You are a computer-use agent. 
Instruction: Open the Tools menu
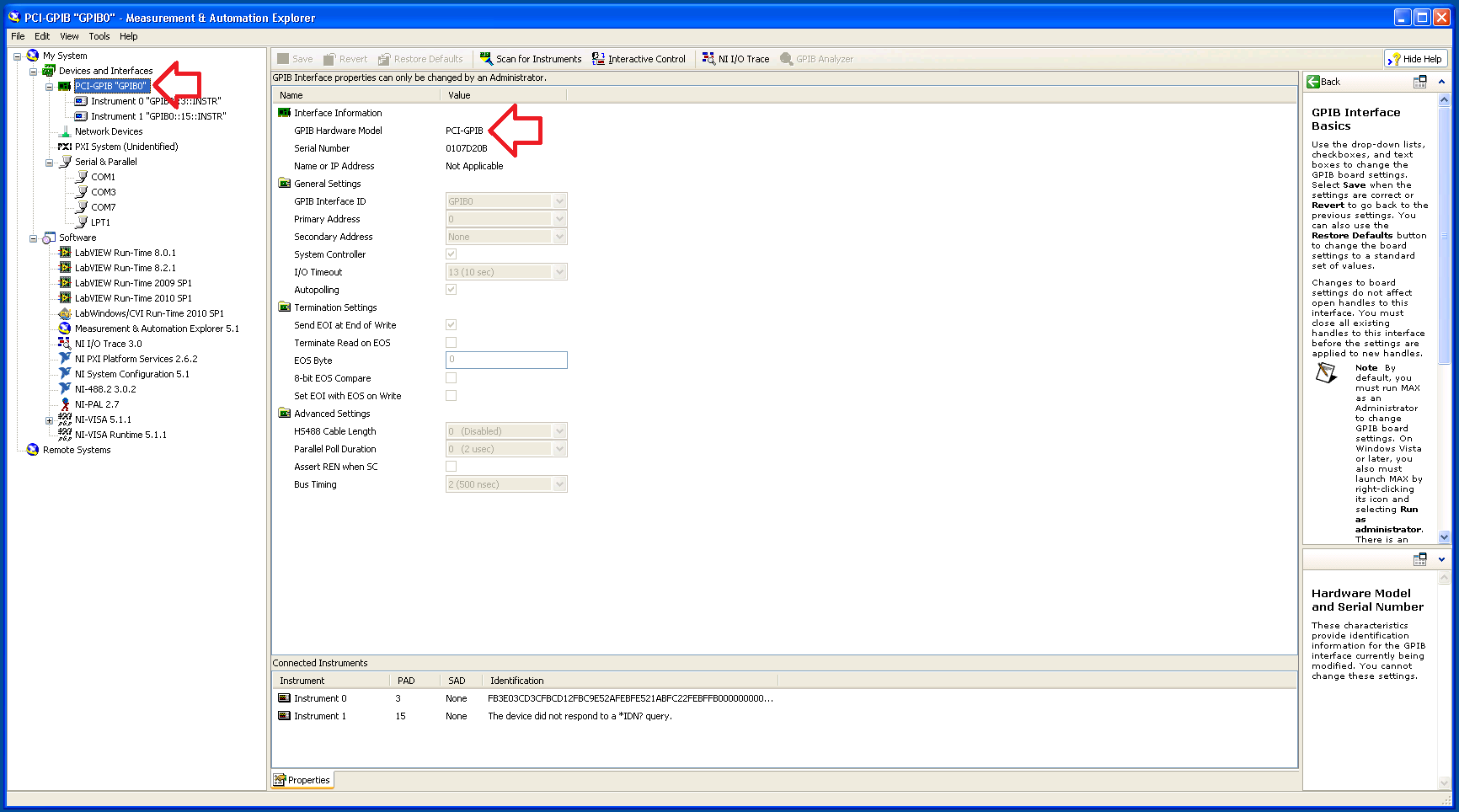(x=99, y=36)
